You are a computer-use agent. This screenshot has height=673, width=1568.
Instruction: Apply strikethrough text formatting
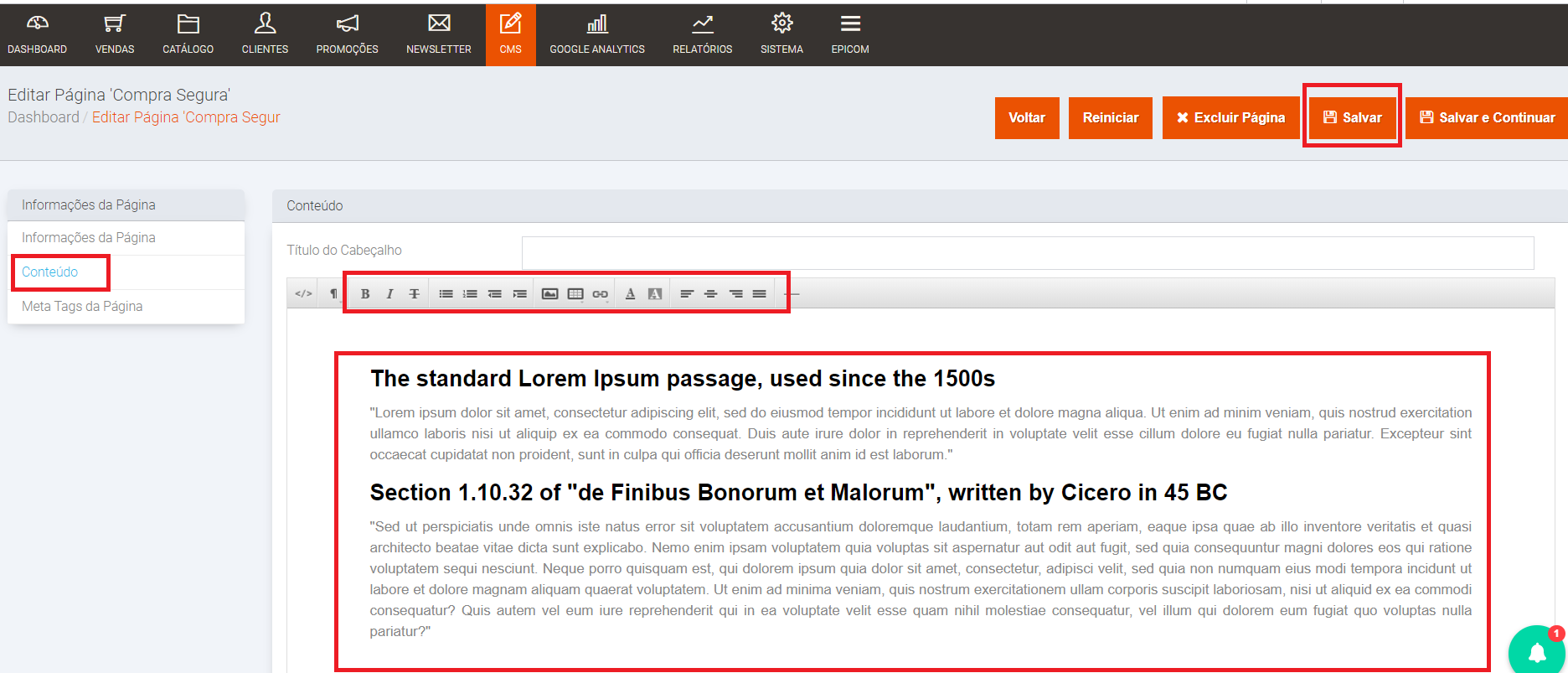tap(414, 294)
